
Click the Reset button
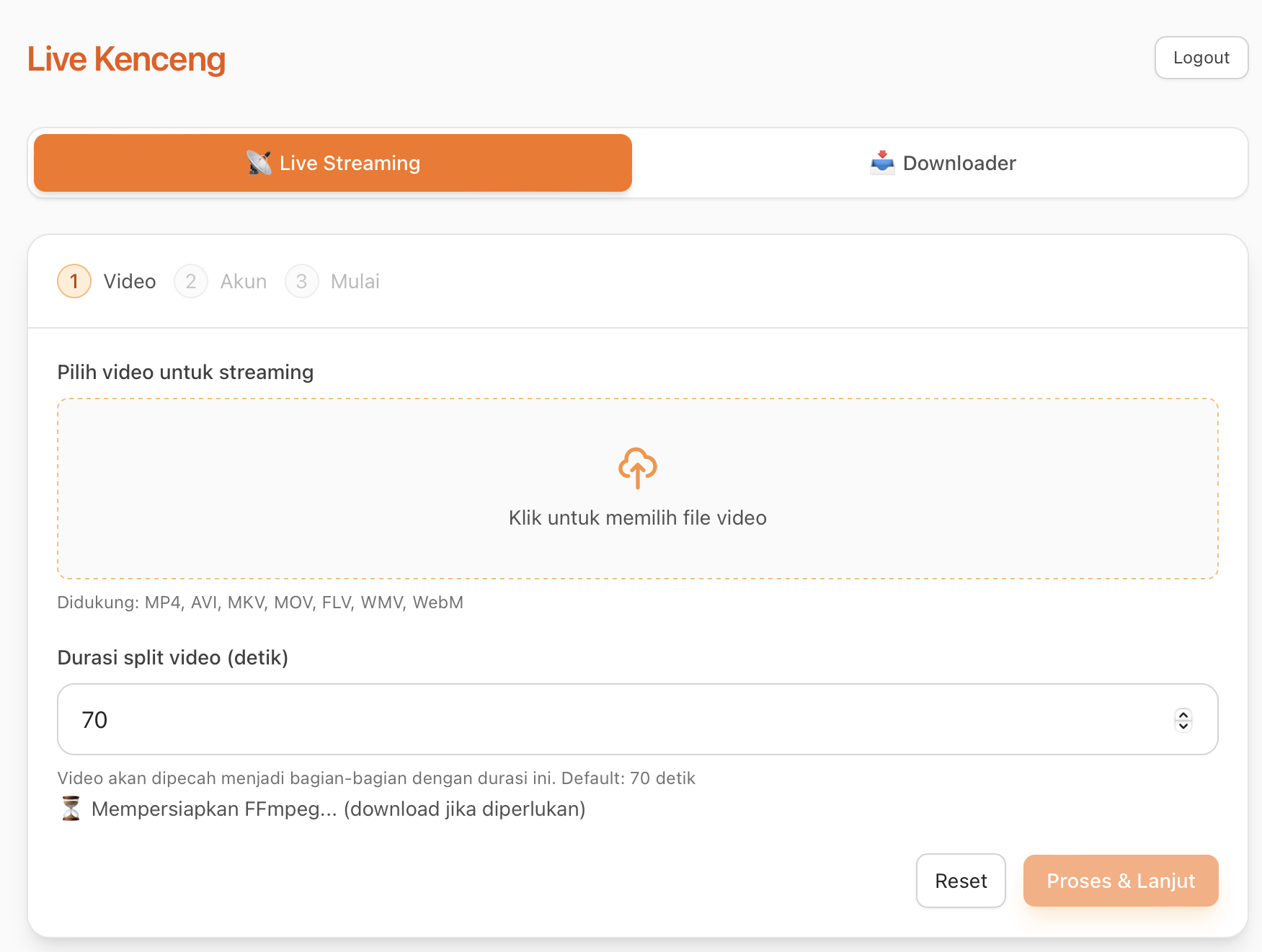960,881
